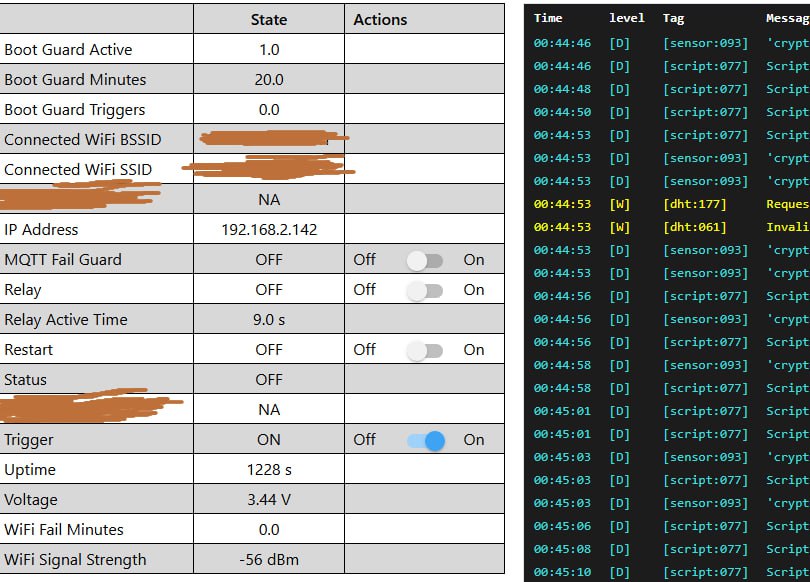Click On label in Relay row
The height and width of the screenshot is (582, 810).
(x=474, y=289)
